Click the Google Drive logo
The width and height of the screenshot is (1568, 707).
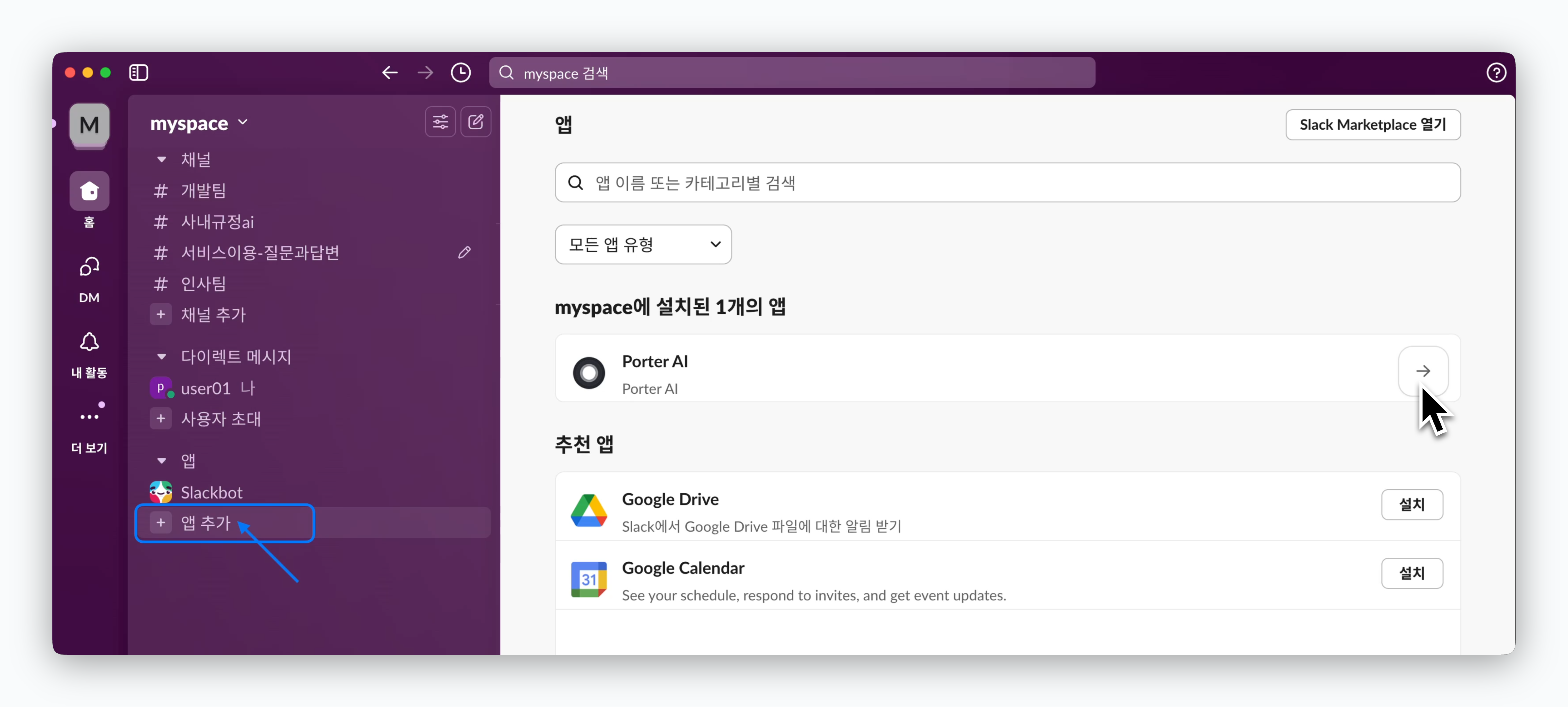click(x=588, y=510)
